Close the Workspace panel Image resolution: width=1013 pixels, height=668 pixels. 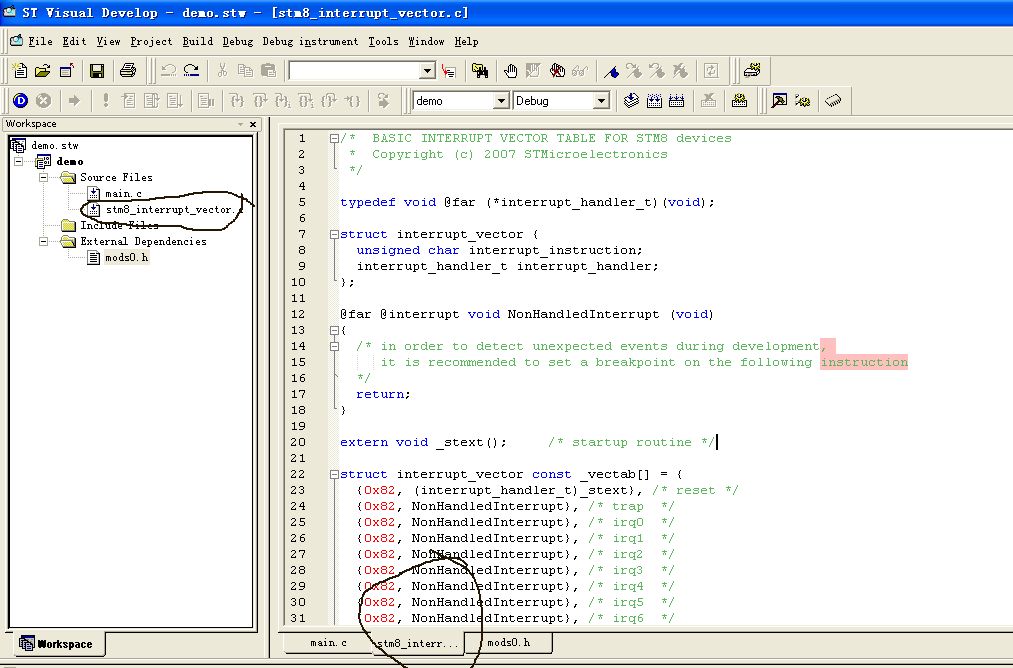(253, 124)
